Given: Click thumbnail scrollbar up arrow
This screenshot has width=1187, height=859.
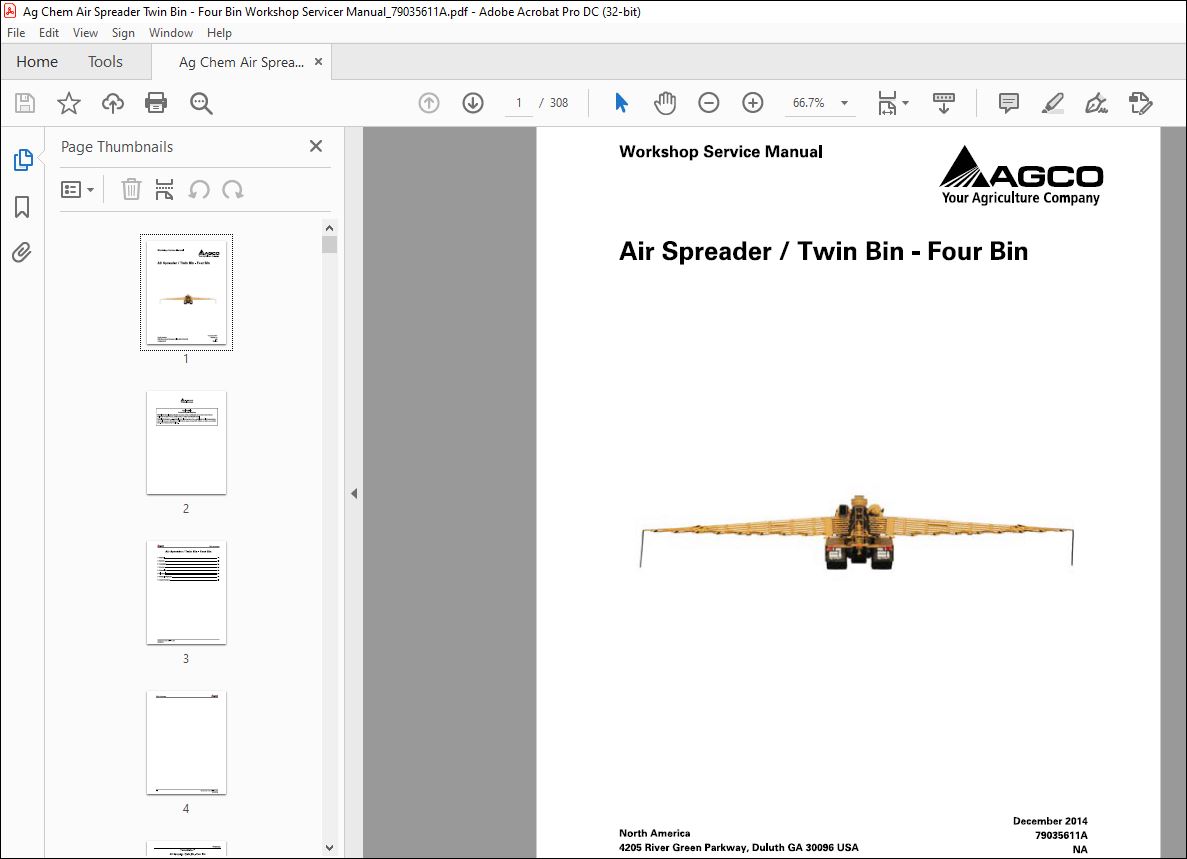Looking at the screenshot, I should [329, 228].
